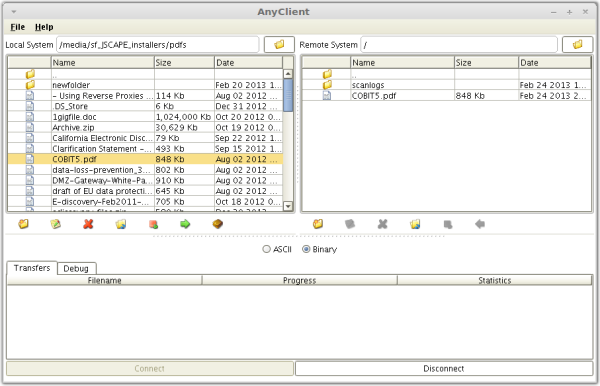Click the Statistics column header in Transfers

click(x=495, y=280)
